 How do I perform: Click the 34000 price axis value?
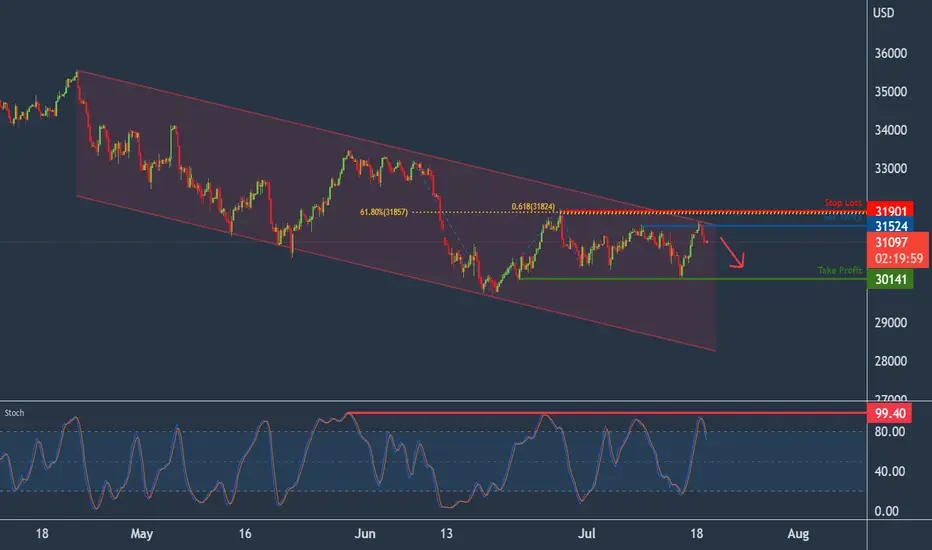(x=890, y=130)
